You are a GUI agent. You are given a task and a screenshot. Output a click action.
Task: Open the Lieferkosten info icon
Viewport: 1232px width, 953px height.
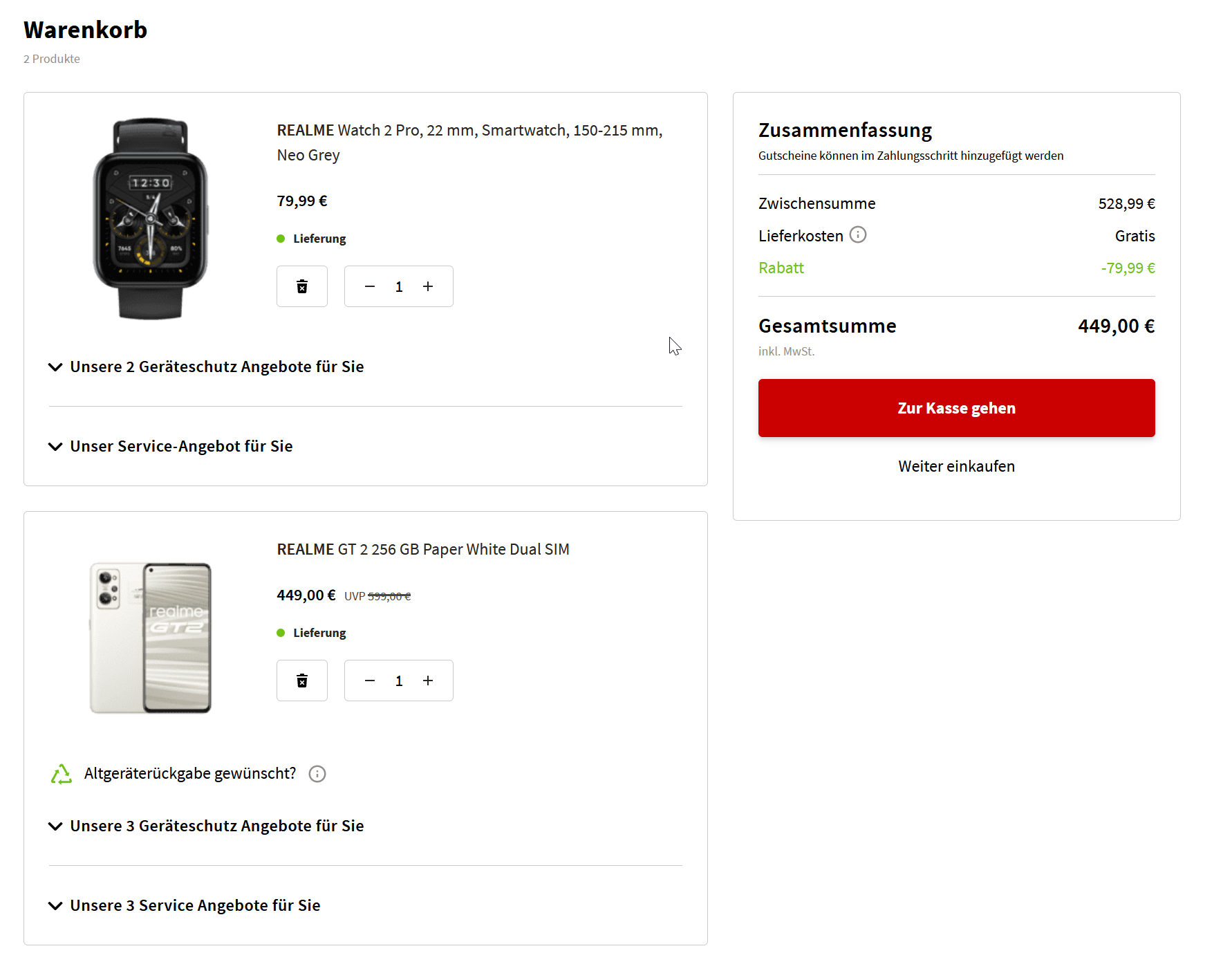point(858,235)
